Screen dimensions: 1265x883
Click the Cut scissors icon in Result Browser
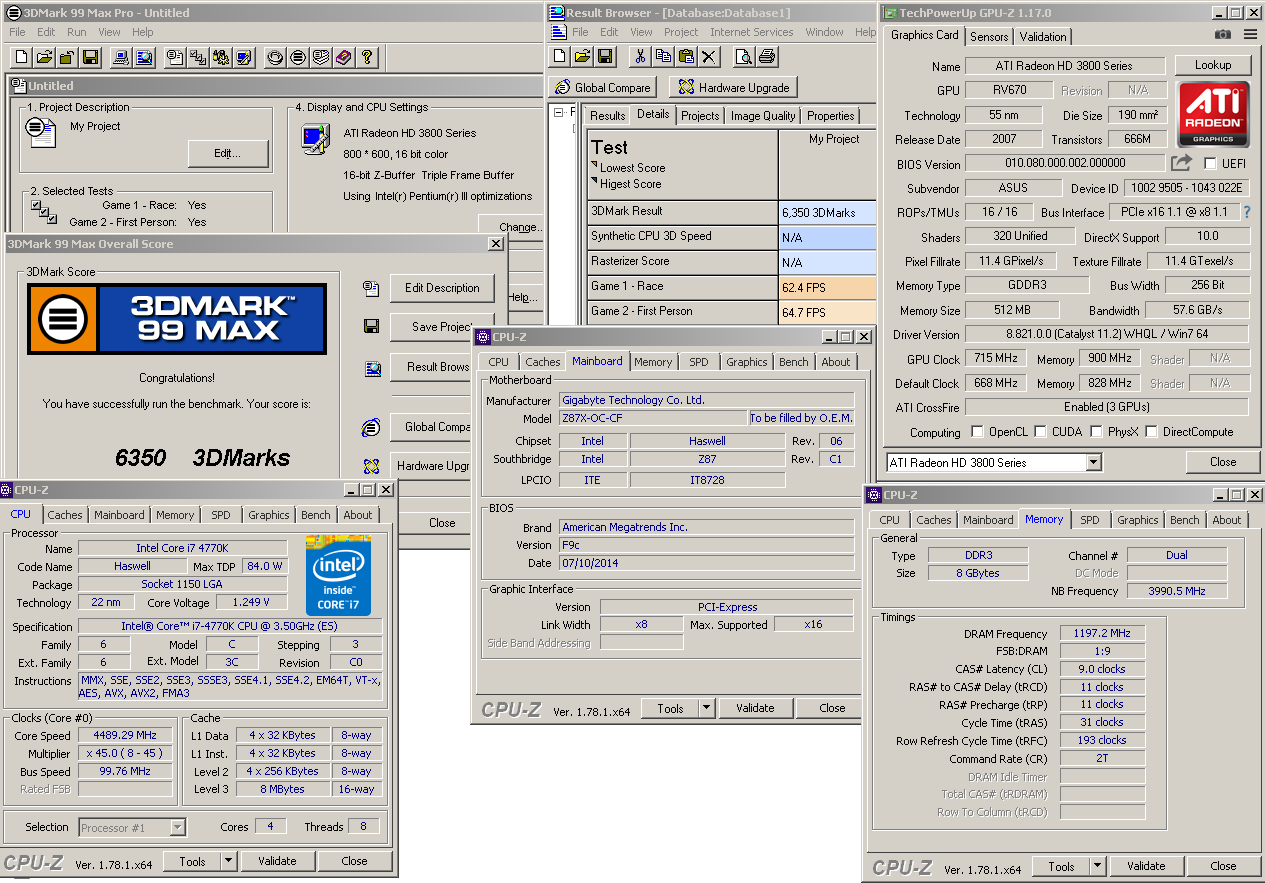640,56
